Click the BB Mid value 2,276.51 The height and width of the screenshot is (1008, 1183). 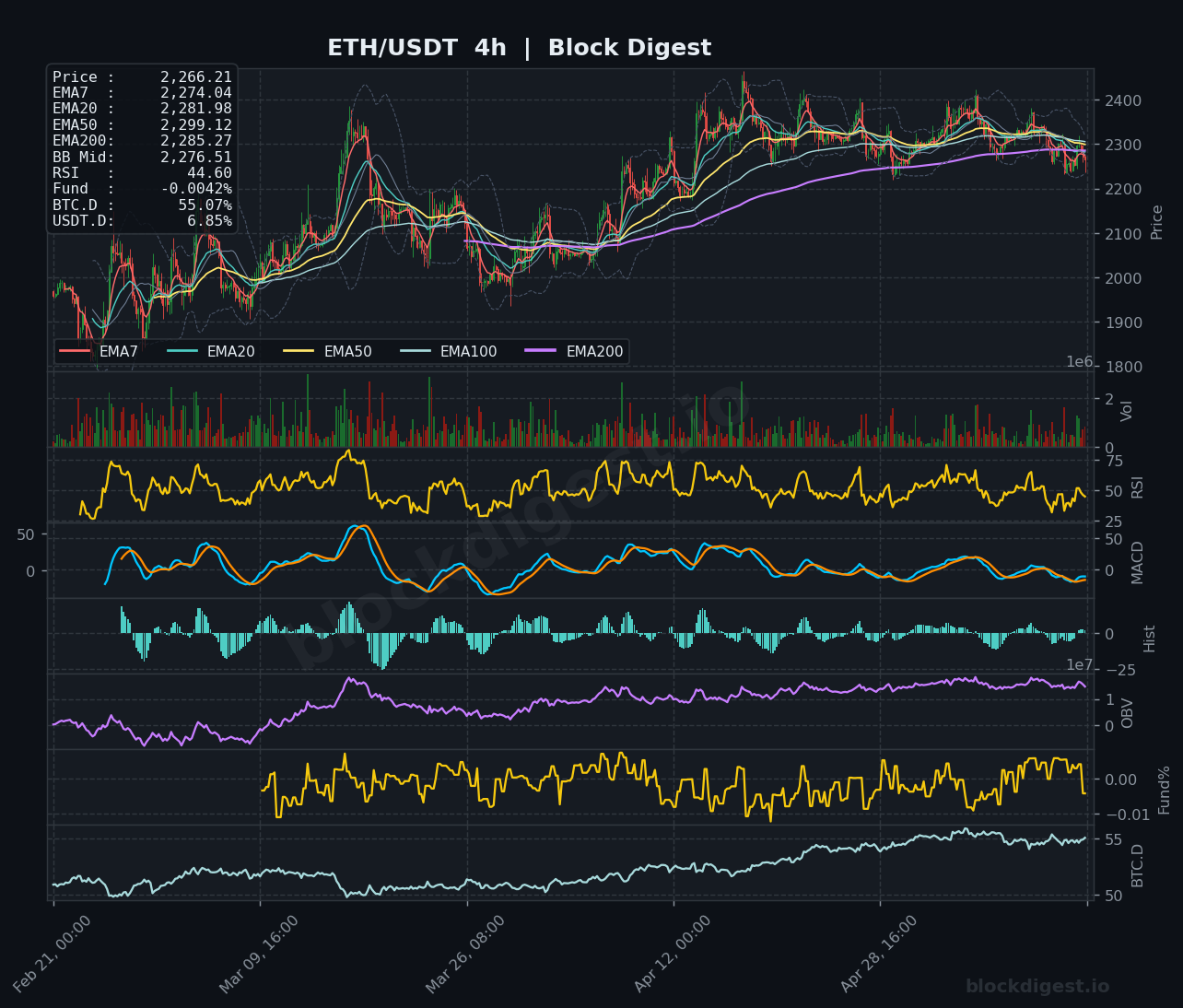[196, 157]
